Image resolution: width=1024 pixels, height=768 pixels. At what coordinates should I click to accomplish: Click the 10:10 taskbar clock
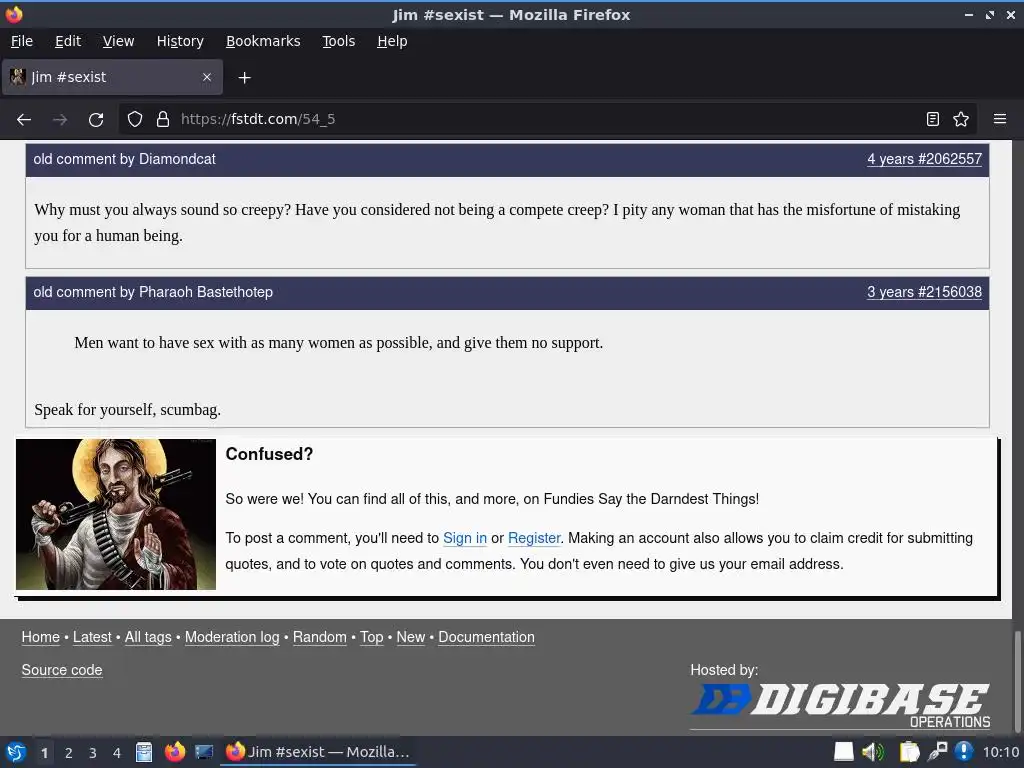[x=1000, y=752]
